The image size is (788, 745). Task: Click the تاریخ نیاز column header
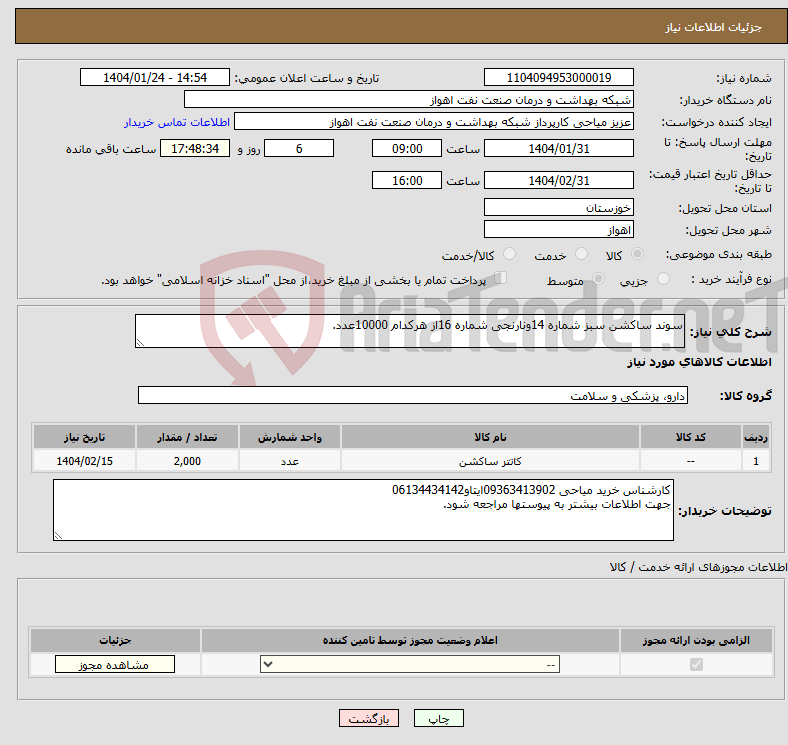[x=84, y=437]
